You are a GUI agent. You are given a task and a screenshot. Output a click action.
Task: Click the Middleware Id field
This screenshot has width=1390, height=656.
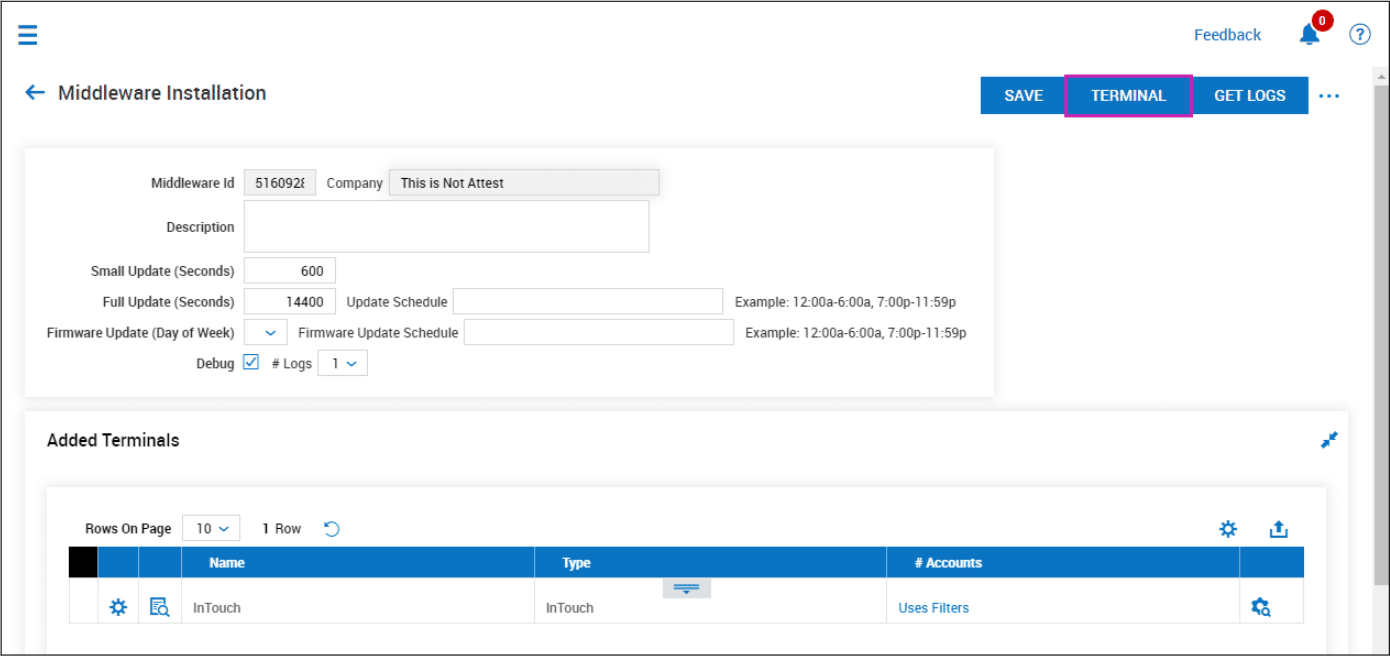click(280, 183)
